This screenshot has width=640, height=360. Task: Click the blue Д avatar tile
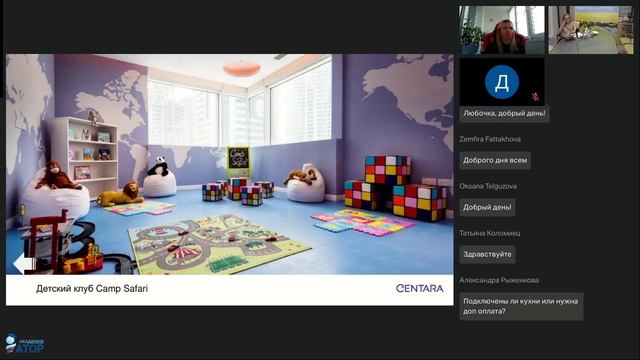pos(502,82)
